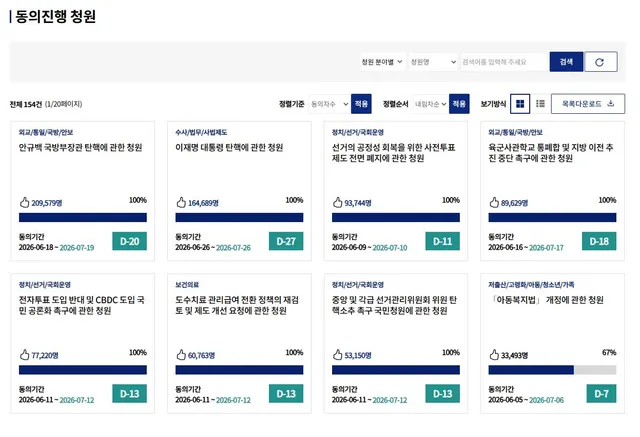Click the 검색 search button
The image size is (640, 437).
(x=566, y=62)
